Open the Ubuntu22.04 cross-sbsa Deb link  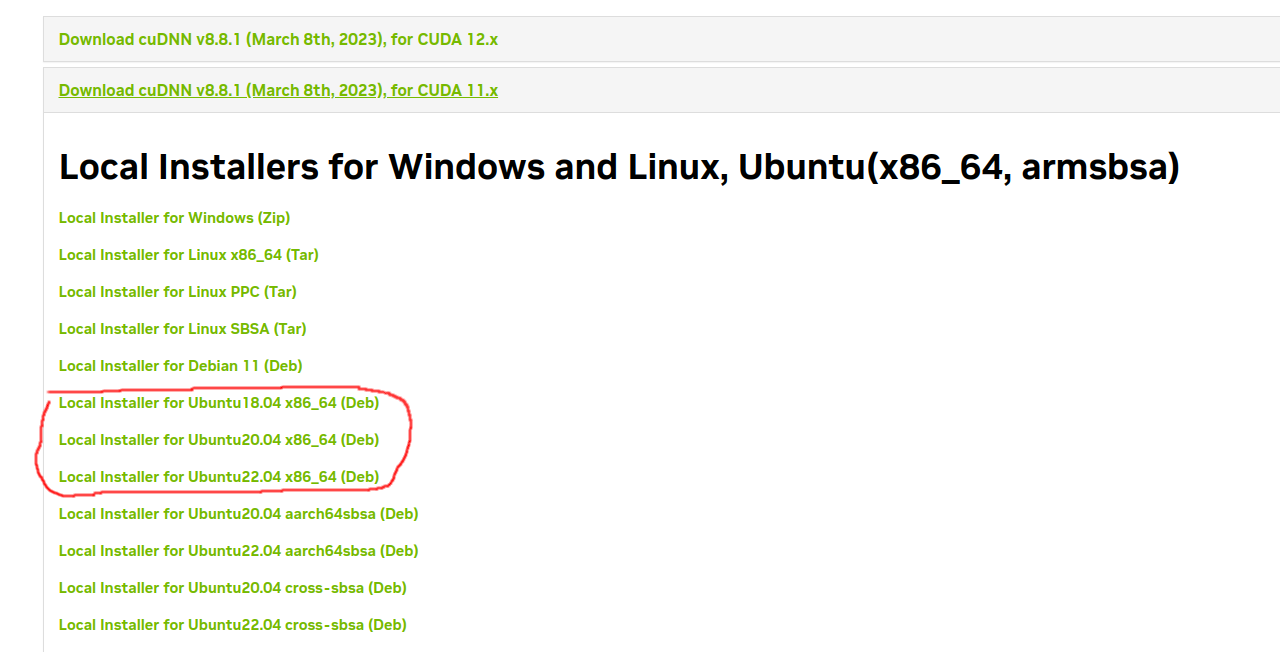232,624
